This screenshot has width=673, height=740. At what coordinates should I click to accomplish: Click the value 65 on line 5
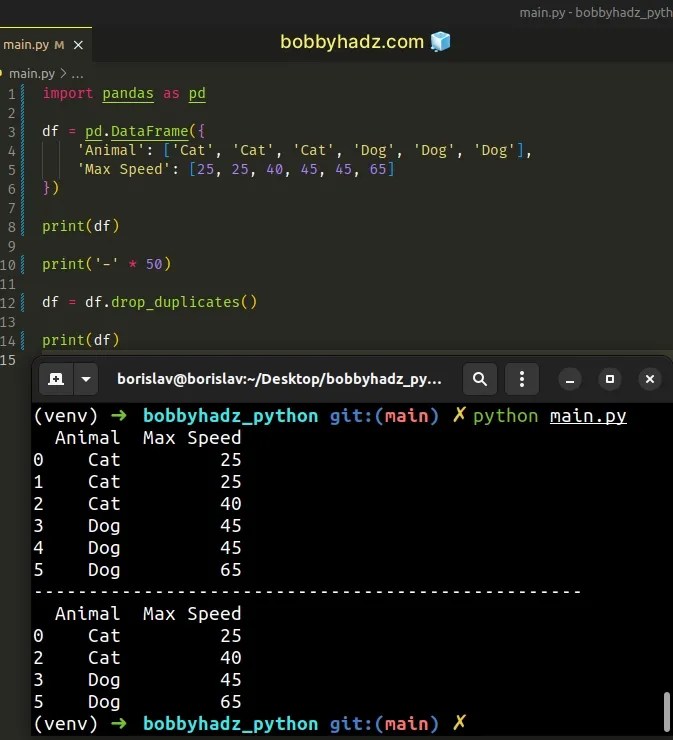pos(378,169)
